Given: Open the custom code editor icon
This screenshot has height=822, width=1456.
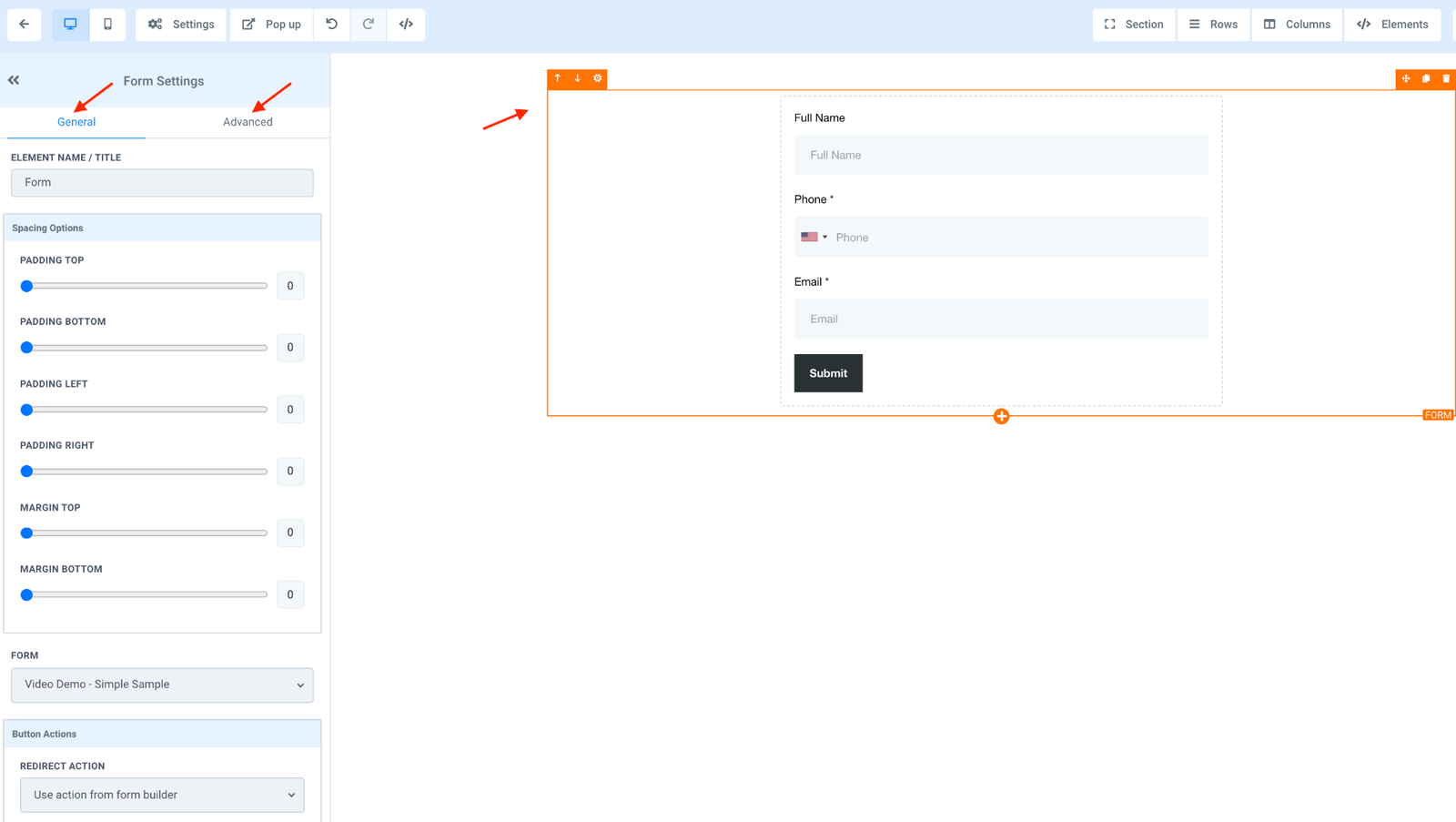Looking at the screenshot, I should coord(406,25).
